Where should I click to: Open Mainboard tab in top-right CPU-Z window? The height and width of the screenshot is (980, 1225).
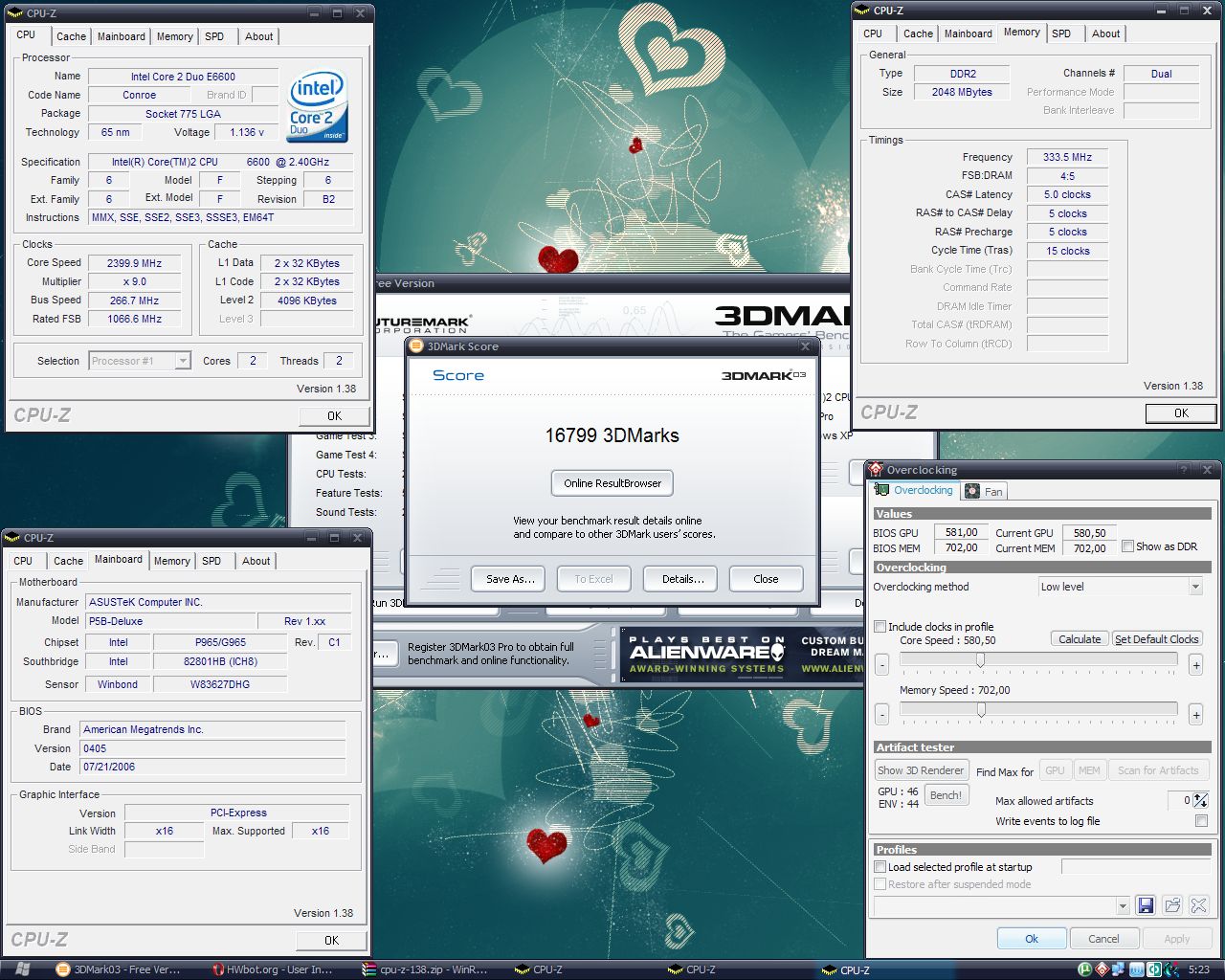969,33
